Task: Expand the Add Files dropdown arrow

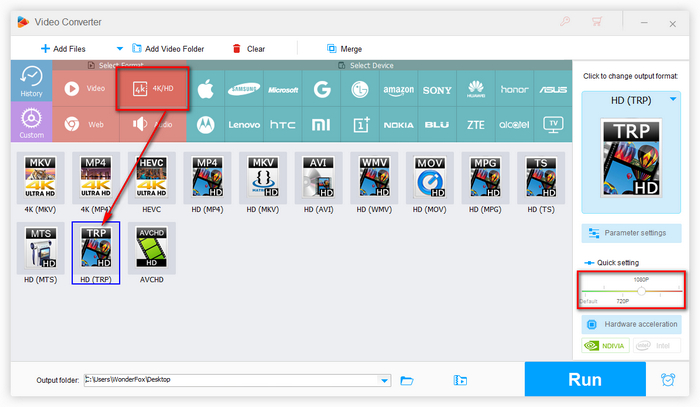Action: coord(120,49)
